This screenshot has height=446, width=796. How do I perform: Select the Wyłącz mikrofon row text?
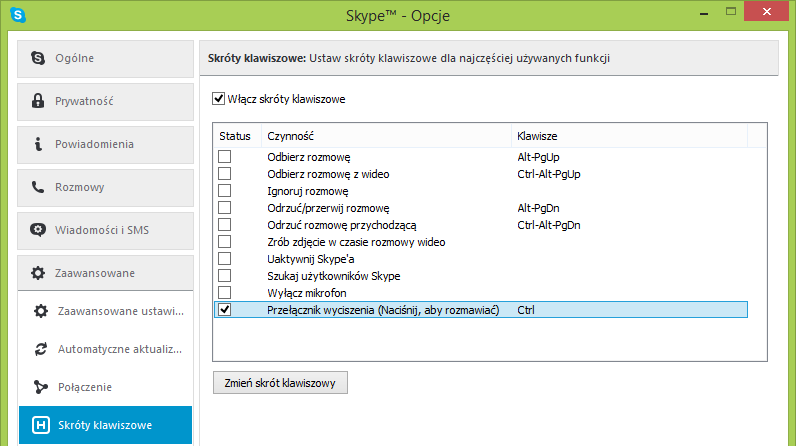[x=307, y=293]
